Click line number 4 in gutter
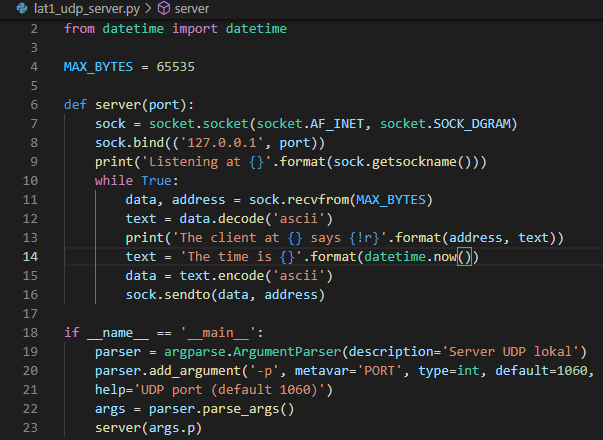 [34, 67]
